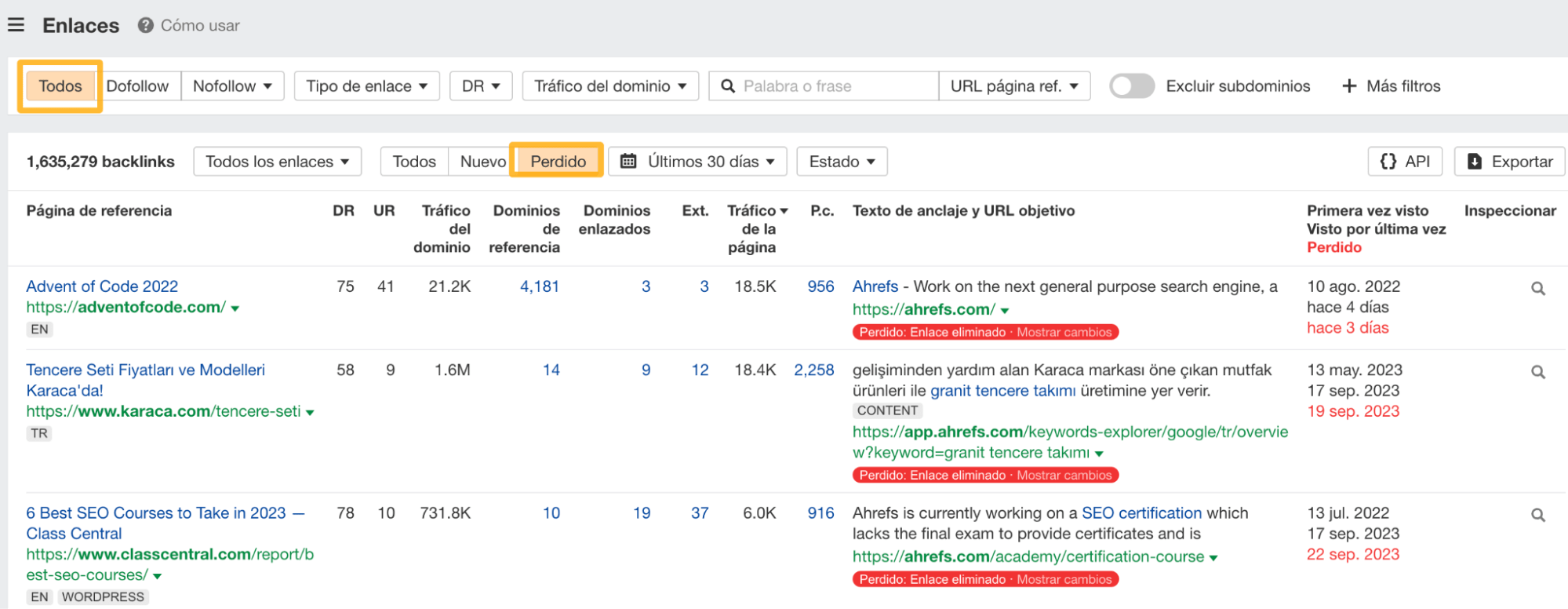Inspect the 6 Best SEO Courses row
Viewport: 1568px width, 609px height.
click(1538, 515)
